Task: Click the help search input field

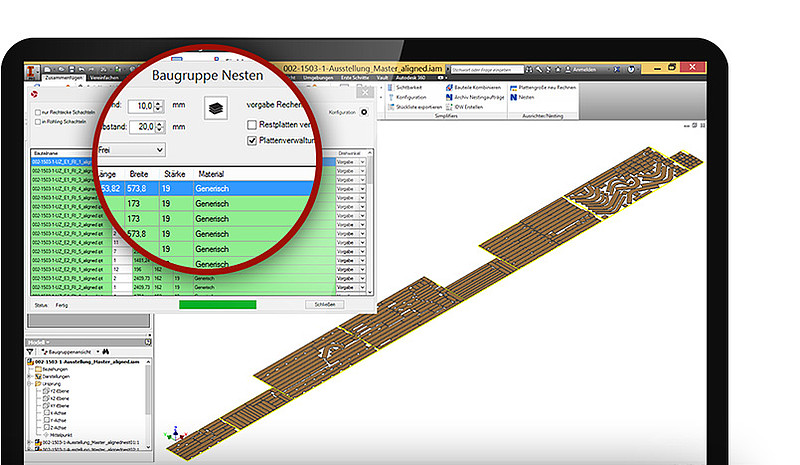Action: (x=487, y=69)
